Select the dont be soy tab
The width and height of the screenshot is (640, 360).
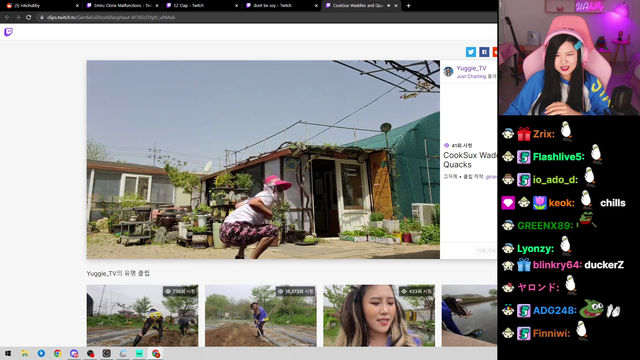(279, 6)
